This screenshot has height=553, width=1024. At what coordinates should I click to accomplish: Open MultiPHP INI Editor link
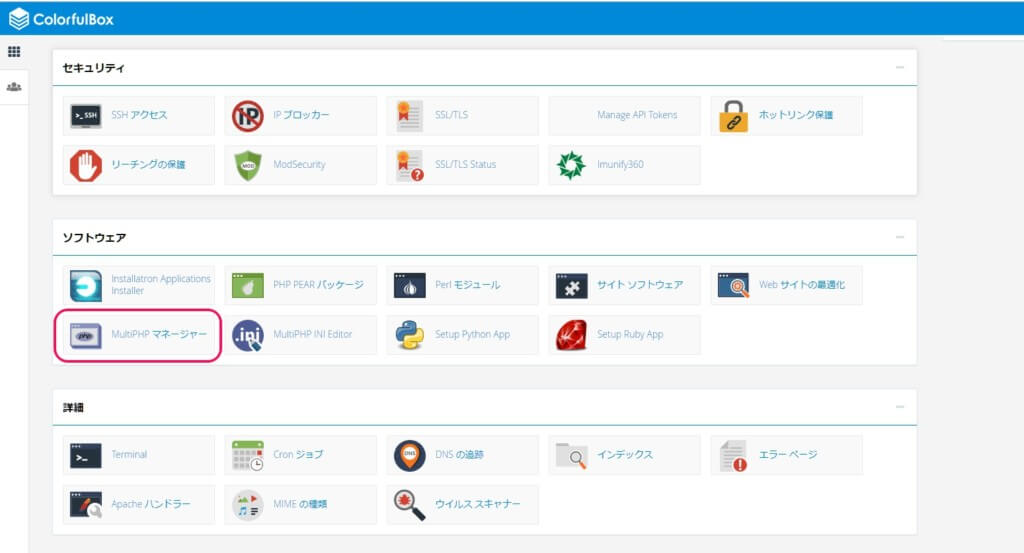(312, 334)
